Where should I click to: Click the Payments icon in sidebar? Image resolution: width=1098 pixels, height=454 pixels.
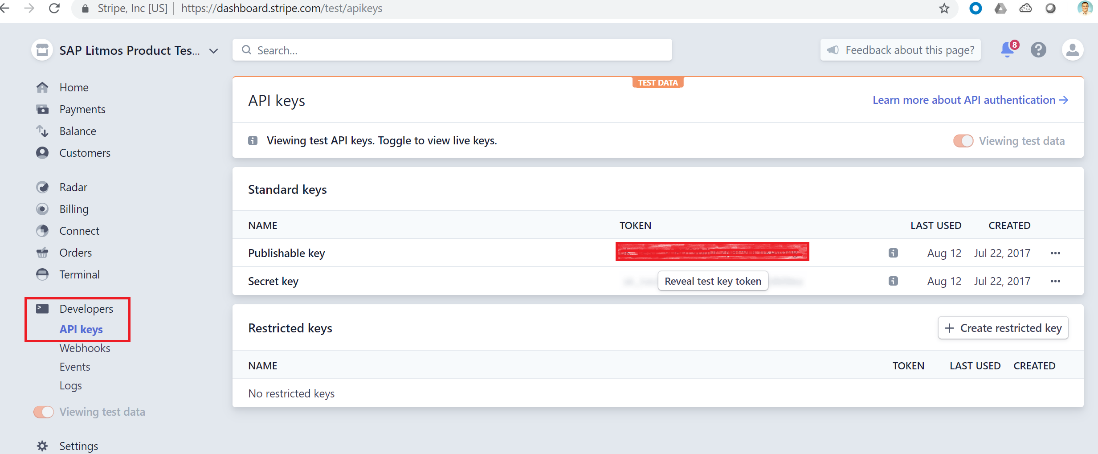point(43,109)
